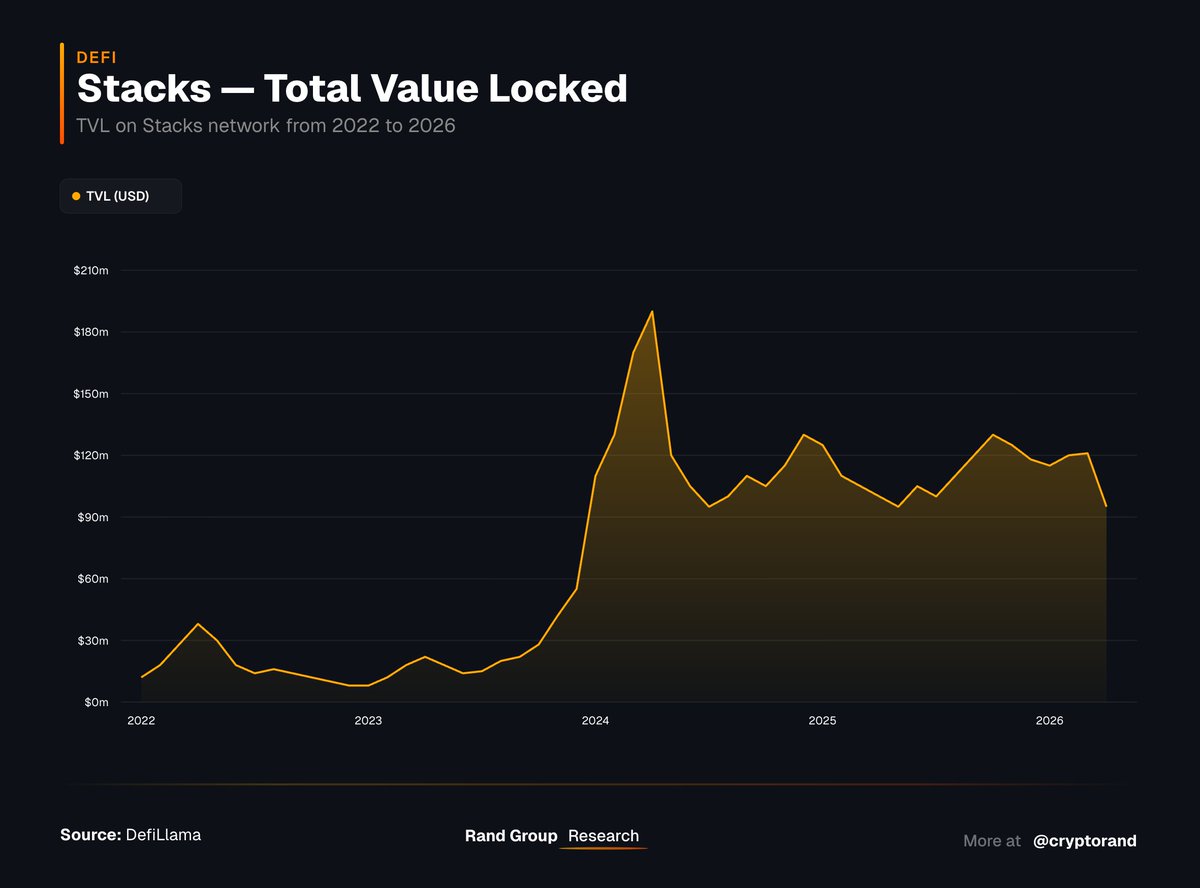Screen dimensions: 1200x888
Task: Click the DefiLlama source name
Action: tap(163, 835)
